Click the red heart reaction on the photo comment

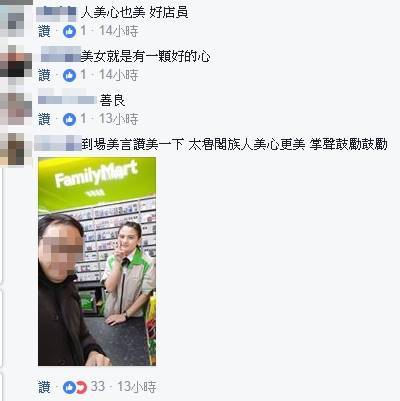click(81, 387)
